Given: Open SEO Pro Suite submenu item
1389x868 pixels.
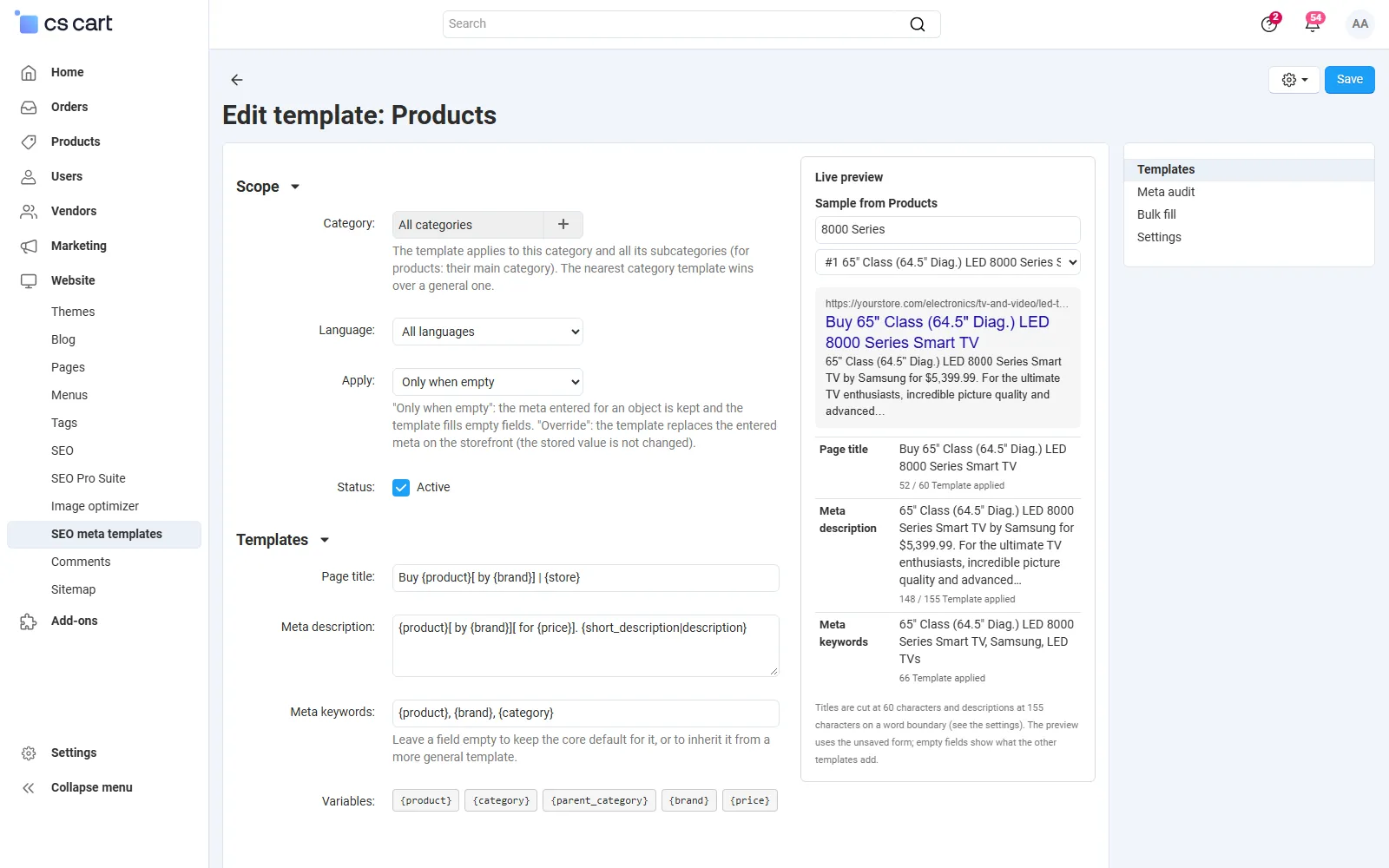Looking at the screenshot, I should 89,478.
